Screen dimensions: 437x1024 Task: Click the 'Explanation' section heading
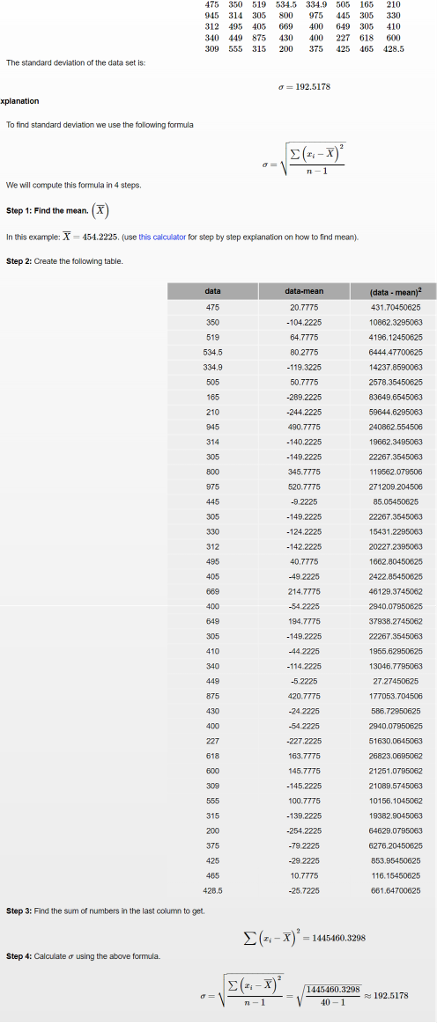[20, 101]
